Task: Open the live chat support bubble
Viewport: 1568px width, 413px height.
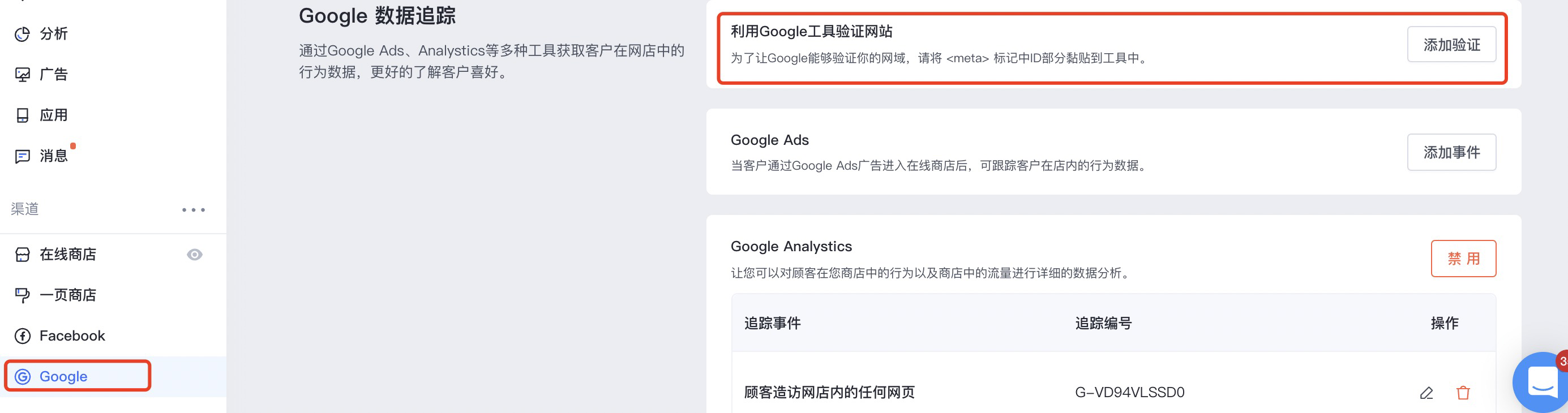Action: point(1542,383)
